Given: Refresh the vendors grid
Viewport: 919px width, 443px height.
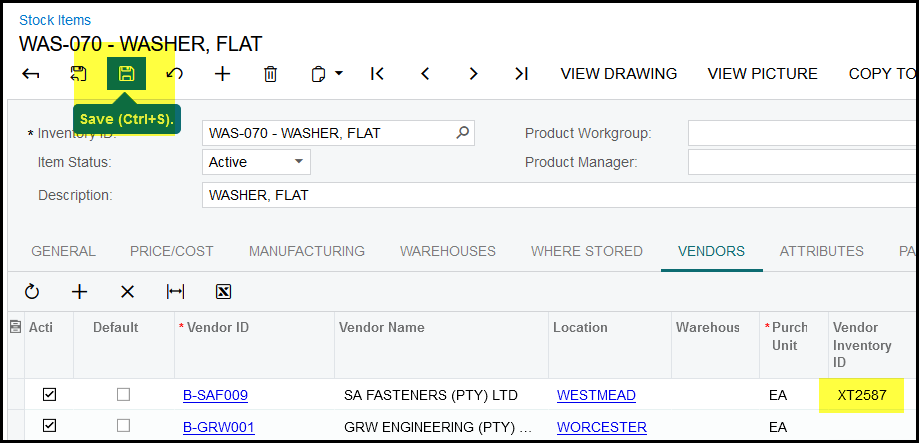Looking at the screenshot, I should (32, 291).
